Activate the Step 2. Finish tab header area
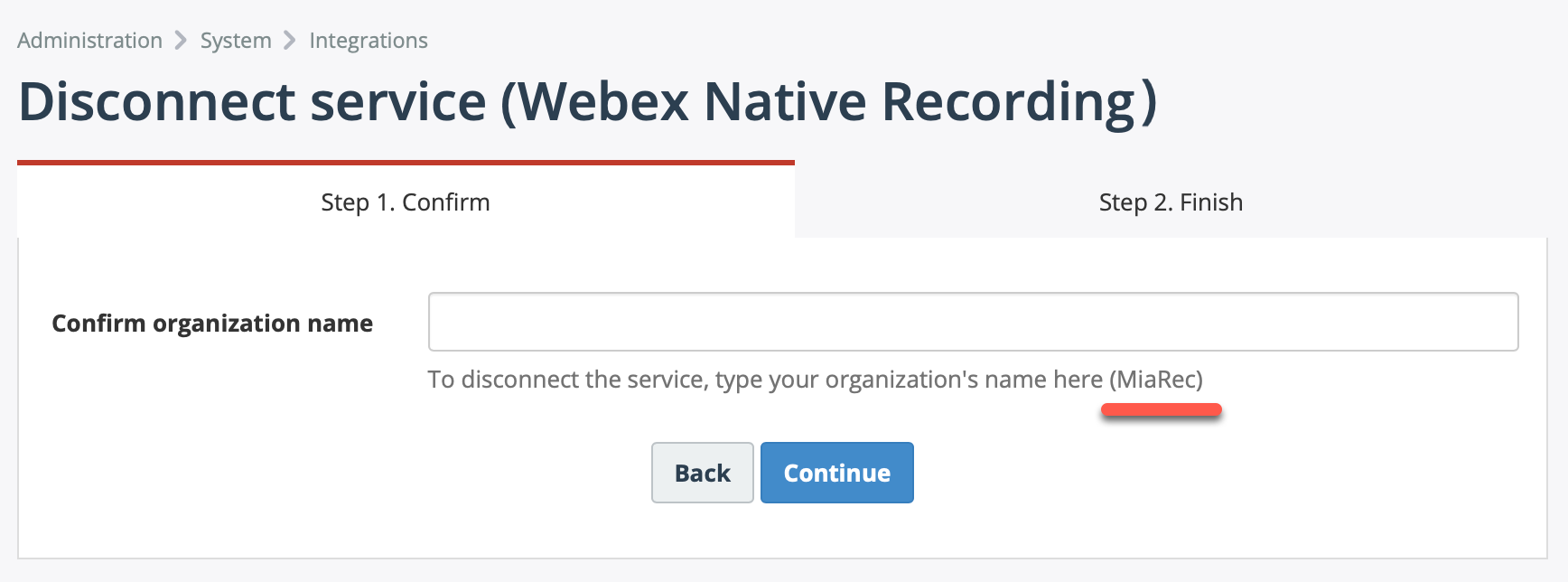Image resolution: width=1568 pixels, height=582 pixels. [1171, 202]
